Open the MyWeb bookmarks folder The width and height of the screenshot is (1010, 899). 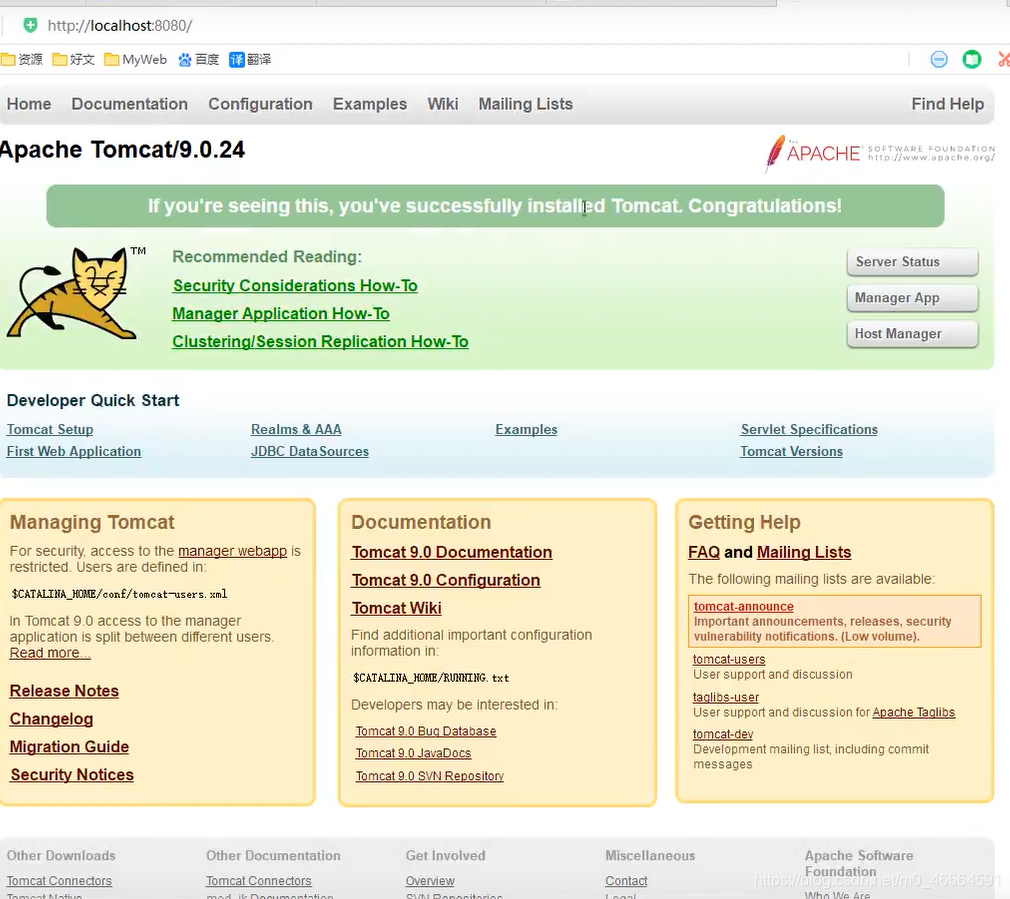pyautogui.click(x=136, y=60)
